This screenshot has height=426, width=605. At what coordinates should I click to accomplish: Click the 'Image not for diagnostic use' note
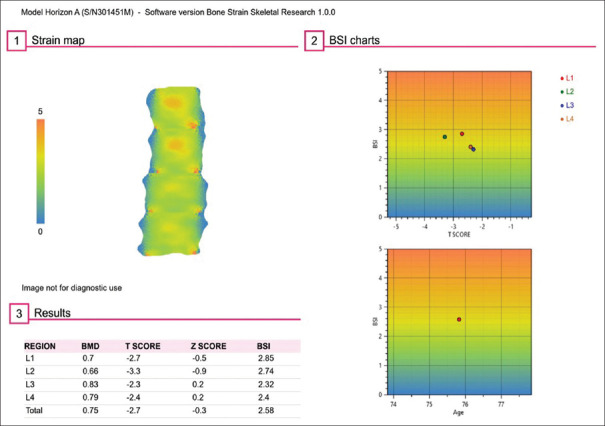72,288
